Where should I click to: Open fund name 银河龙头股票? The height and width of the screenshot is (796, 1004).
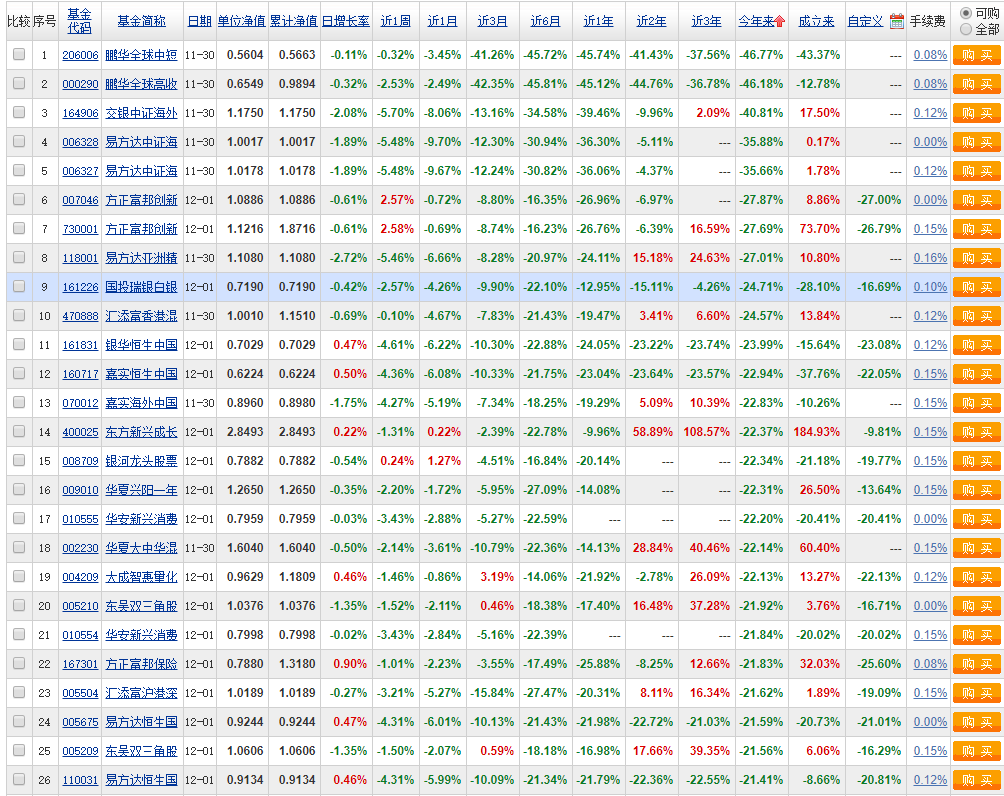click(142, 460)
